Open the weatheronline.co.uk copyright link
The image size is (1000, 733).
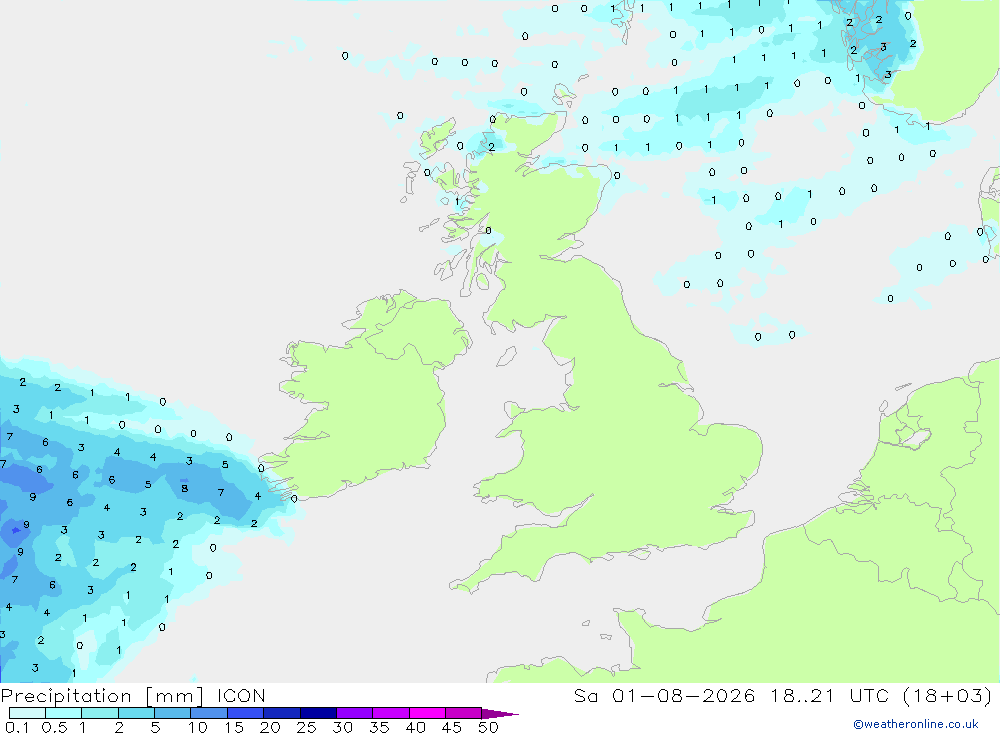[916, 724]
